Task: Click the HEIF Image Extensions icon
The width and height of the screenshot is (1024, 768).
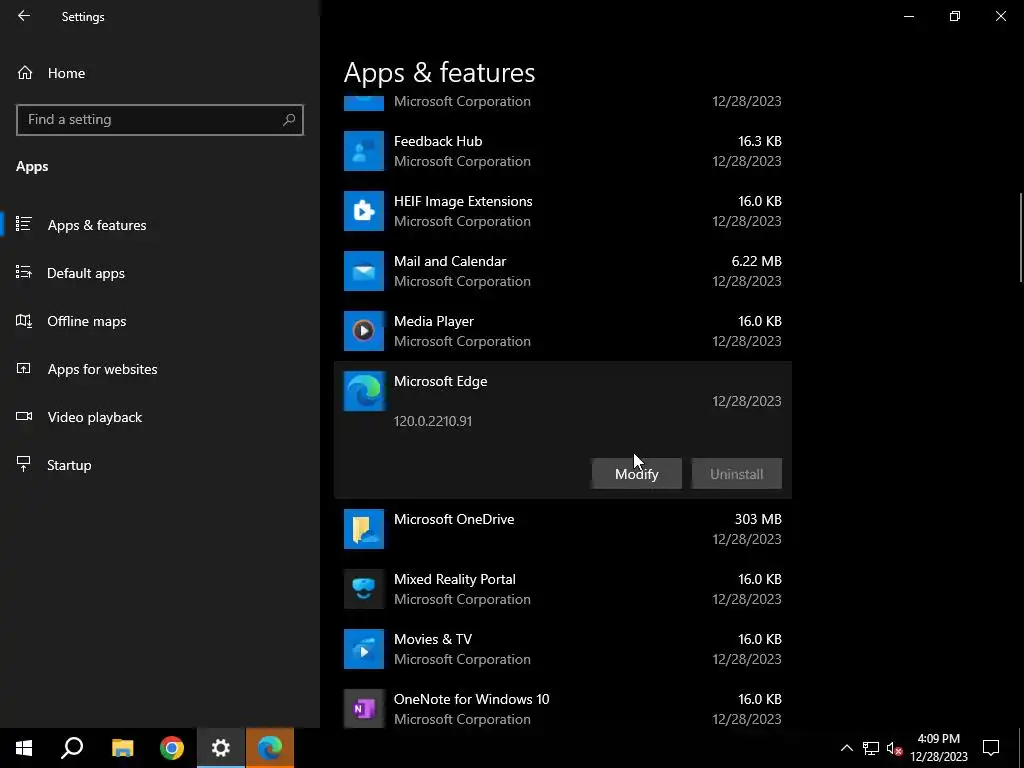Action: coord(364,211)
